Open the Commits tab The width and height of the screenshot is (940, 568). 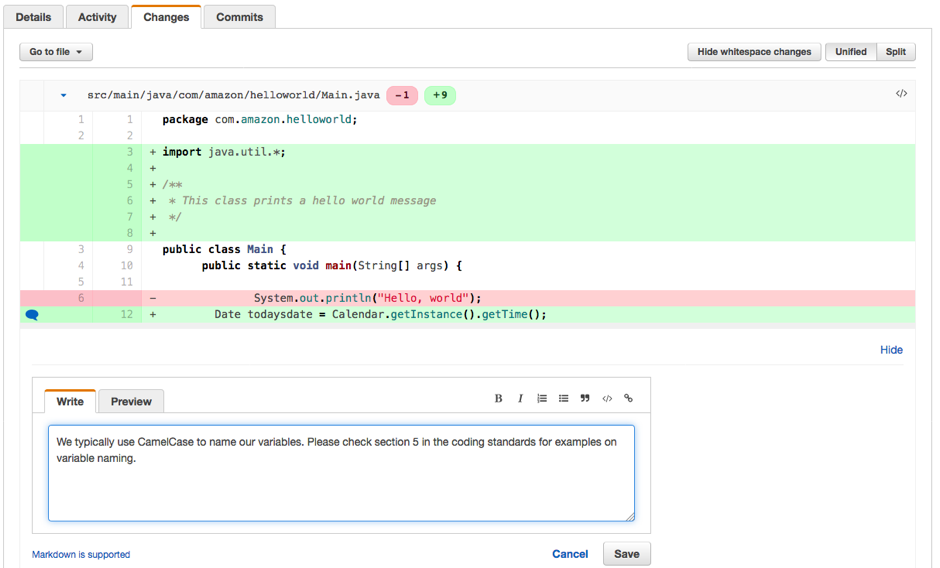tap(240, 17)
